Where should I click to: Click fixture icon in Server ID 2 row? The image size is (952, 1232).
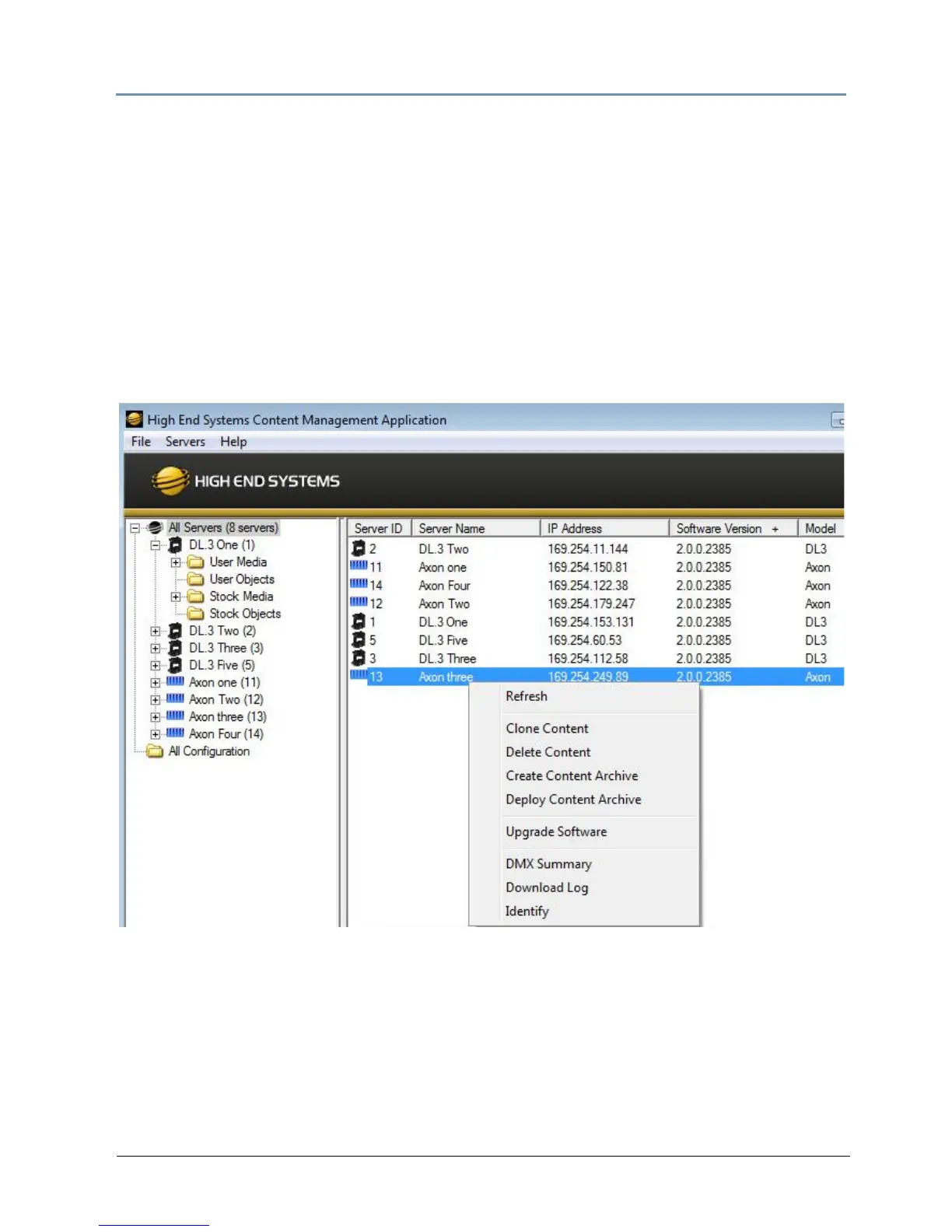tap(359, 548)
